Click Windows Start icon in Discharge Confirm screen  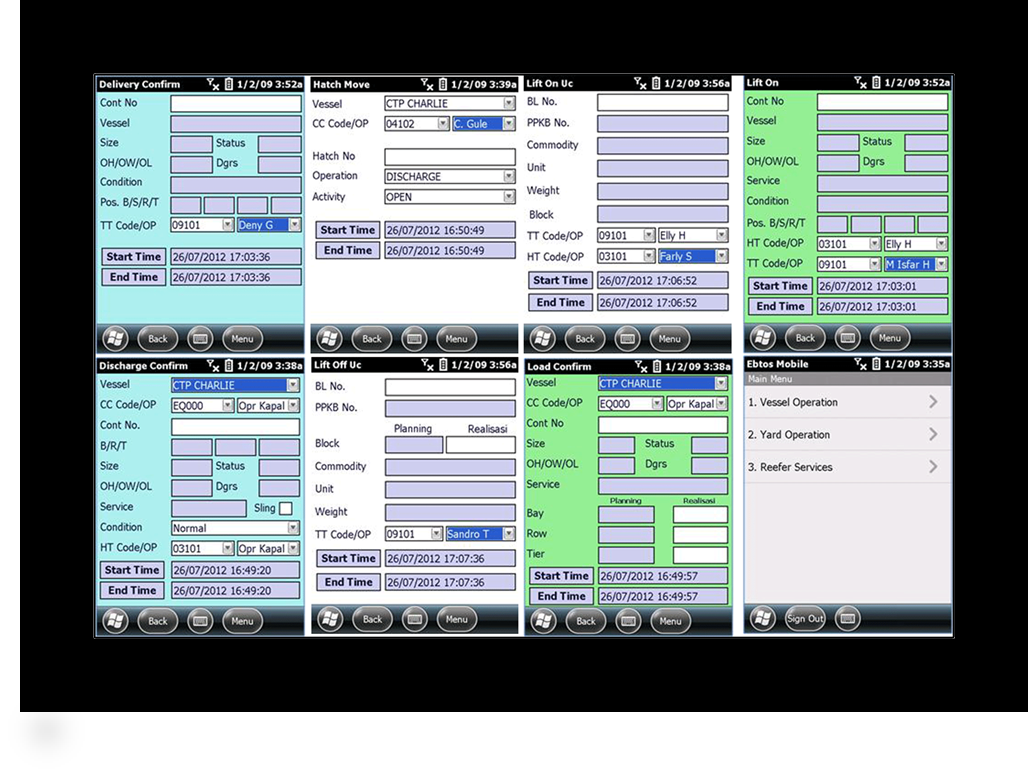(115, 621)
